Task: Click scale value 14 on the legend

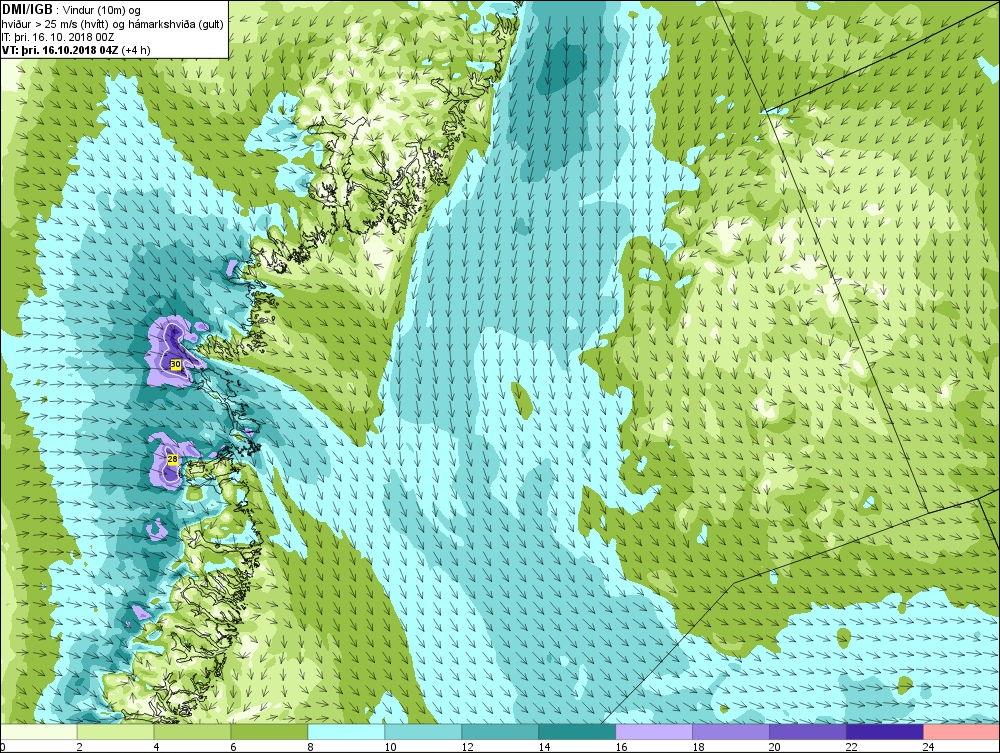Action: point(544,747)
